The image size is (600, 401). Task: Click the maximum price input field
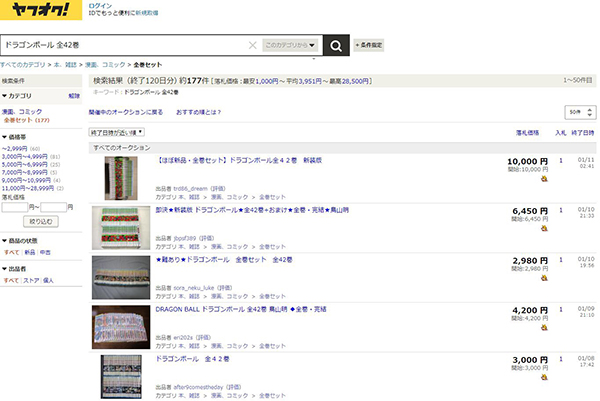54,207
